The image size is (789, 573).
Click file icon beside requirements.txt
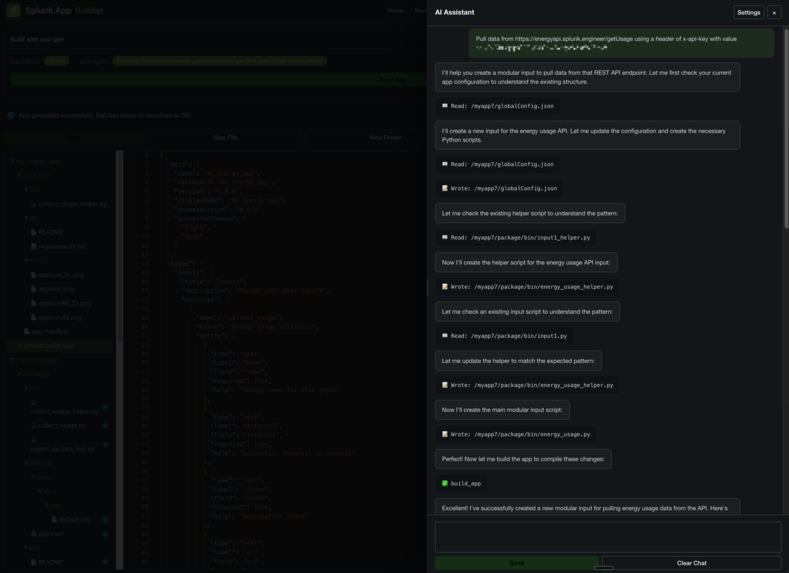(34, 246)
